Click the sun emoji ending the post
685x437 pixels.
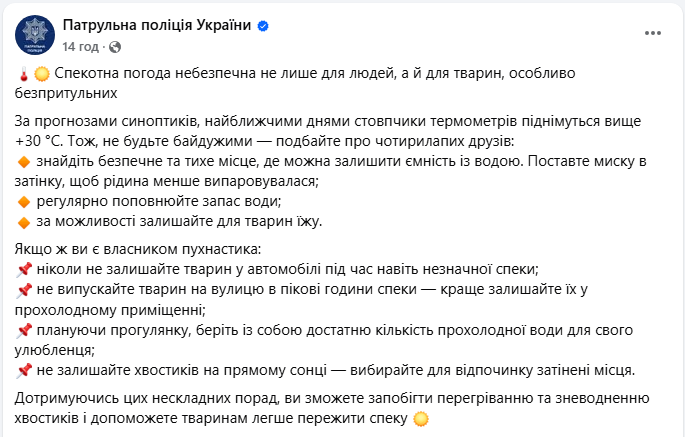click(420, 417)
